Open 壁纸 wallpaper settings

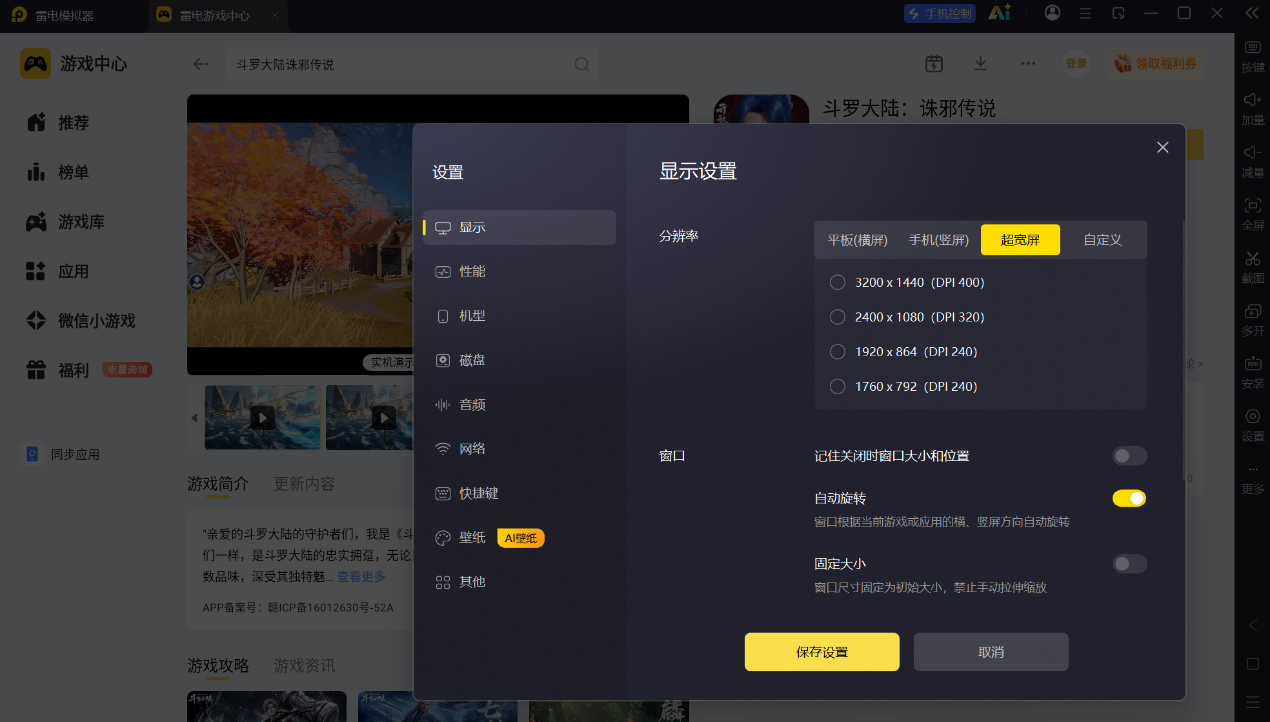click(519, 538)
